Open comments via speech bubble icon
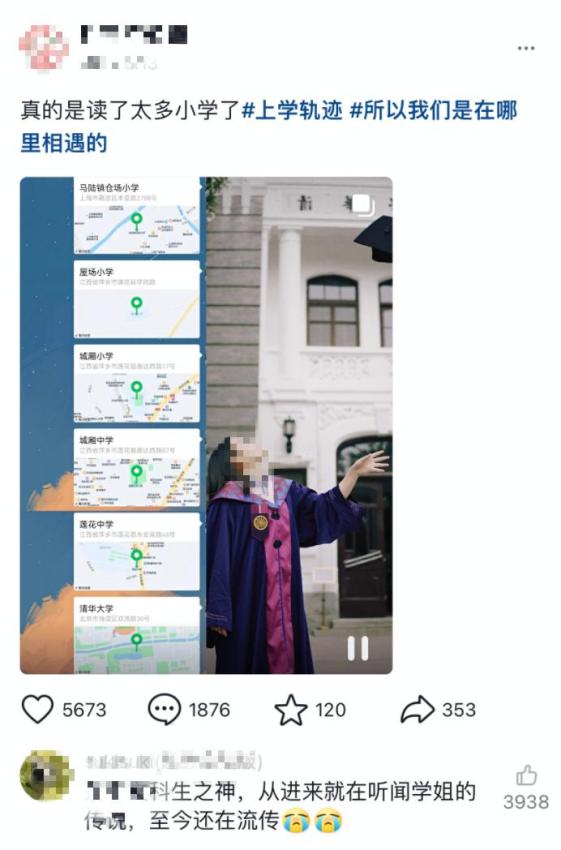 [164, 710]
